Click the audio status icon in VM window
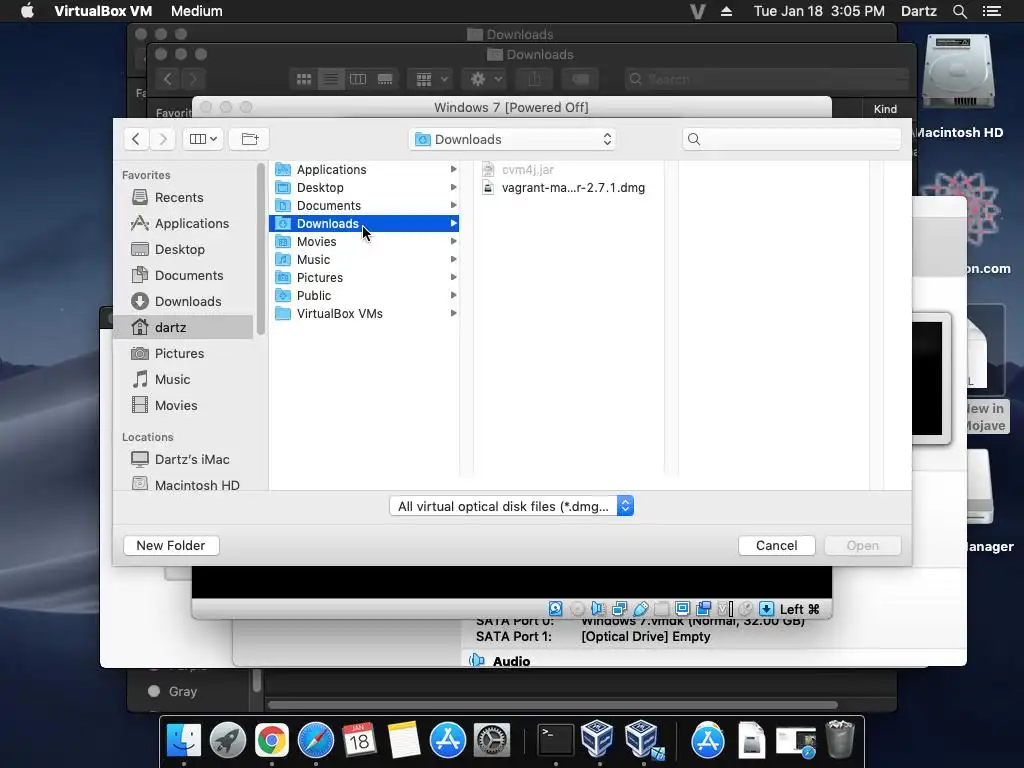The width and height of the screenshot is (1024, 768). pyautogui.click(x=598, y=609)
